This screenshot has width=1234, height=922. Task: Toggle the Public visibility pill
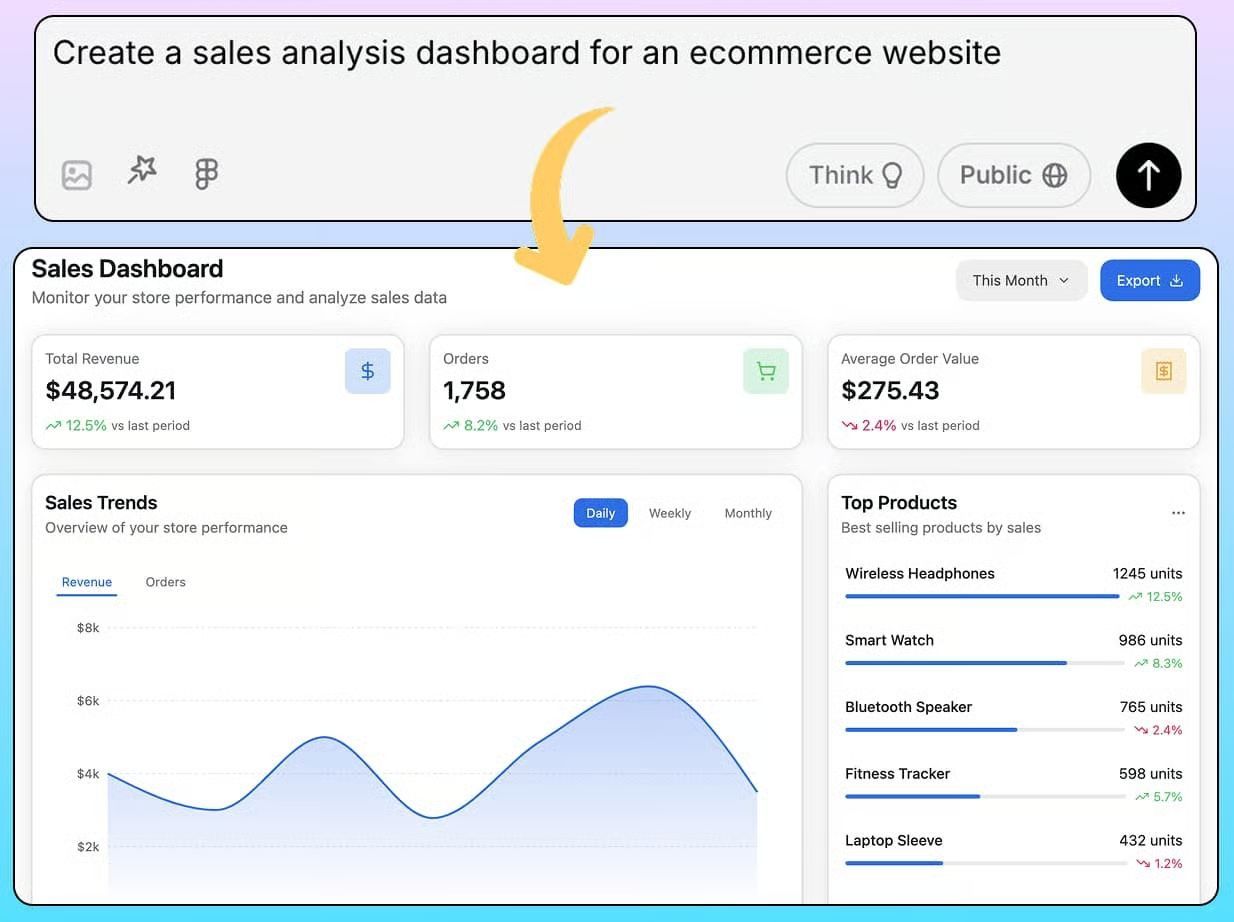[x=1013, y=175]
